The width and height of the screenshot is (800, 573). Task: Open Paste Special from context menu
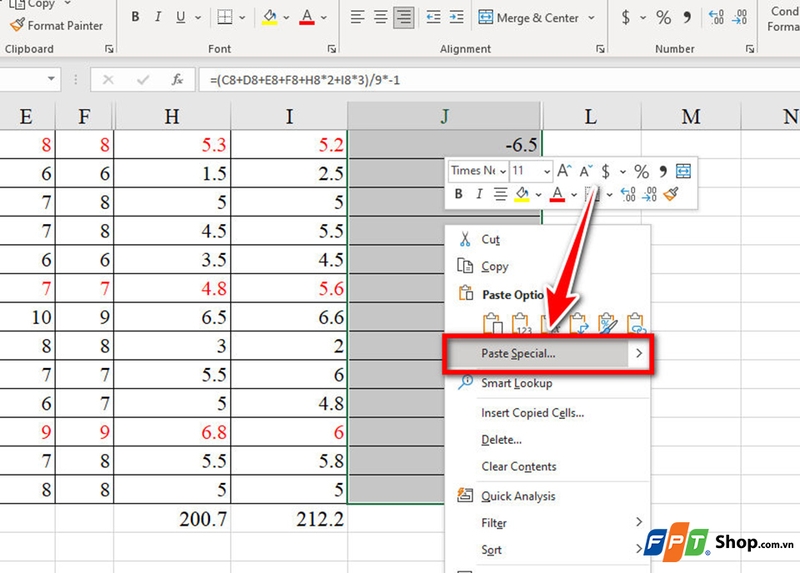547,354
